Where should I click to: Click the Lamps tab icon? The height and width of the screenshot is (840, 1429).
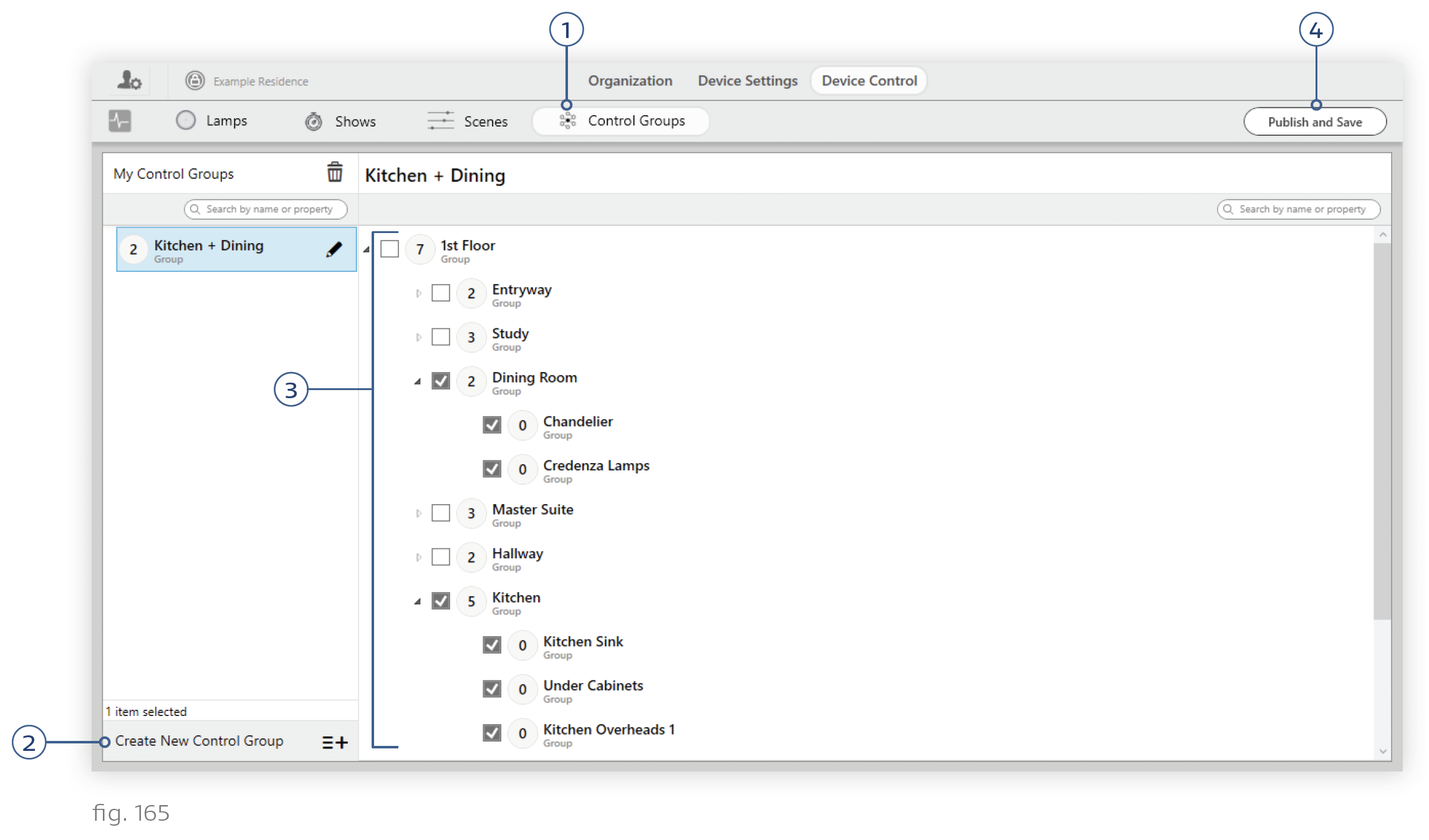(x=184, y=121)
